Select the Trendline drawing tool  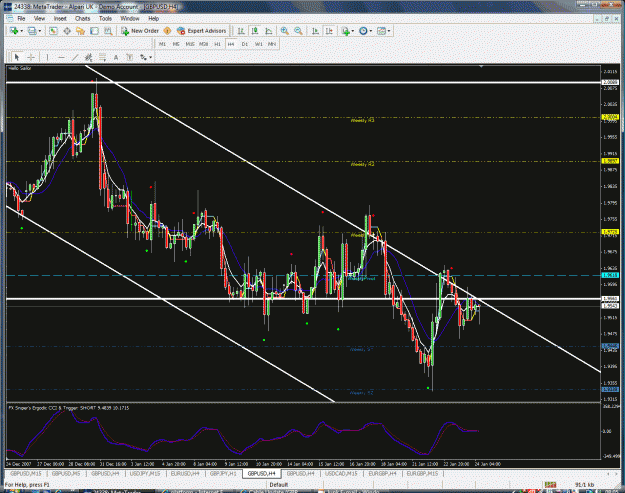(75, 57)
